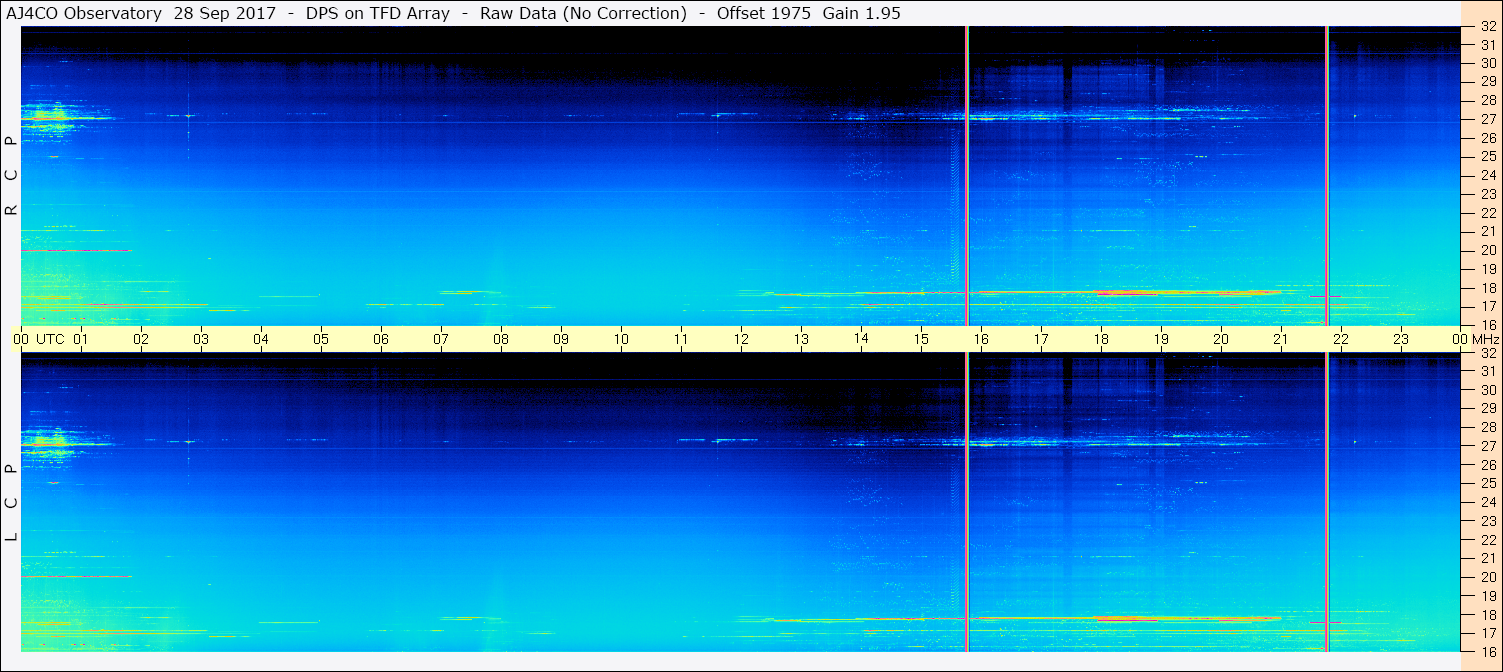
Task: Click the 16 MHz label of LCP panel
Action: (x=1488, y=651)
